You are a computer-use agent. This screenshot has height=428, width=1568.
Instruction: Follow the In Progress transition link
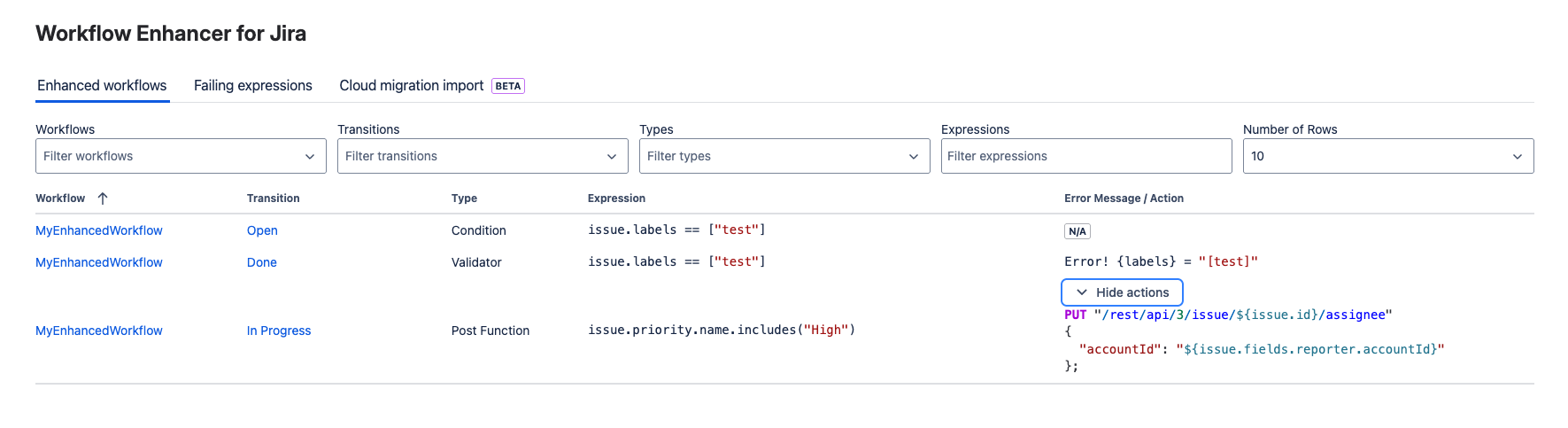click(279, 331)
